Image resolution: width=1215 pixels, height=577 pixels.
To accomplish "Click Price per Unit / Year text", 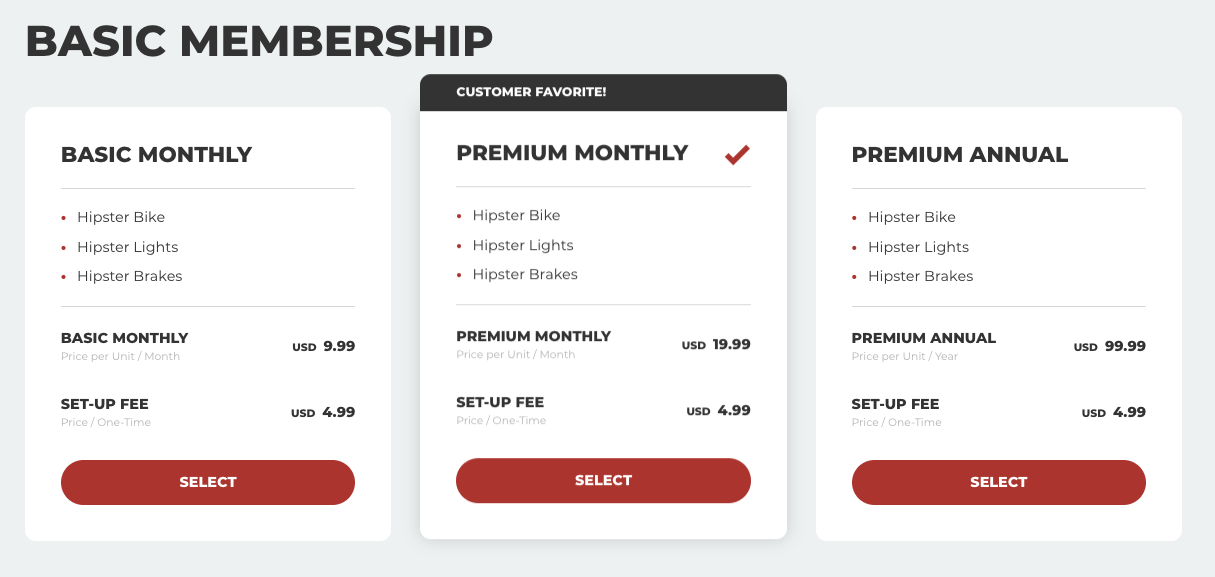I will [x=905, y=357].
